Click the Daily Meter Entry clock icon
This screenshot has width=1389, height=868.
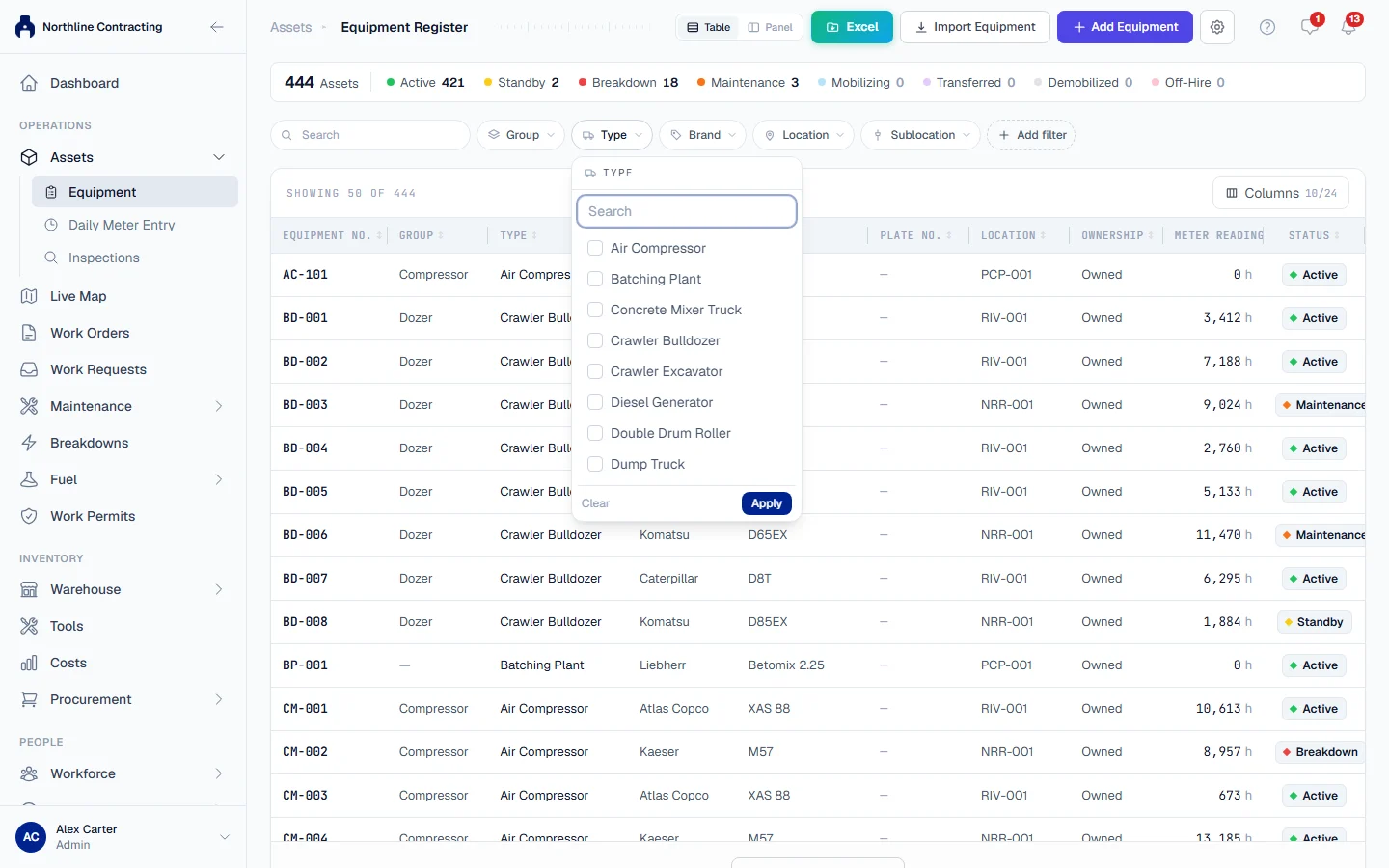tap(51, 225)
